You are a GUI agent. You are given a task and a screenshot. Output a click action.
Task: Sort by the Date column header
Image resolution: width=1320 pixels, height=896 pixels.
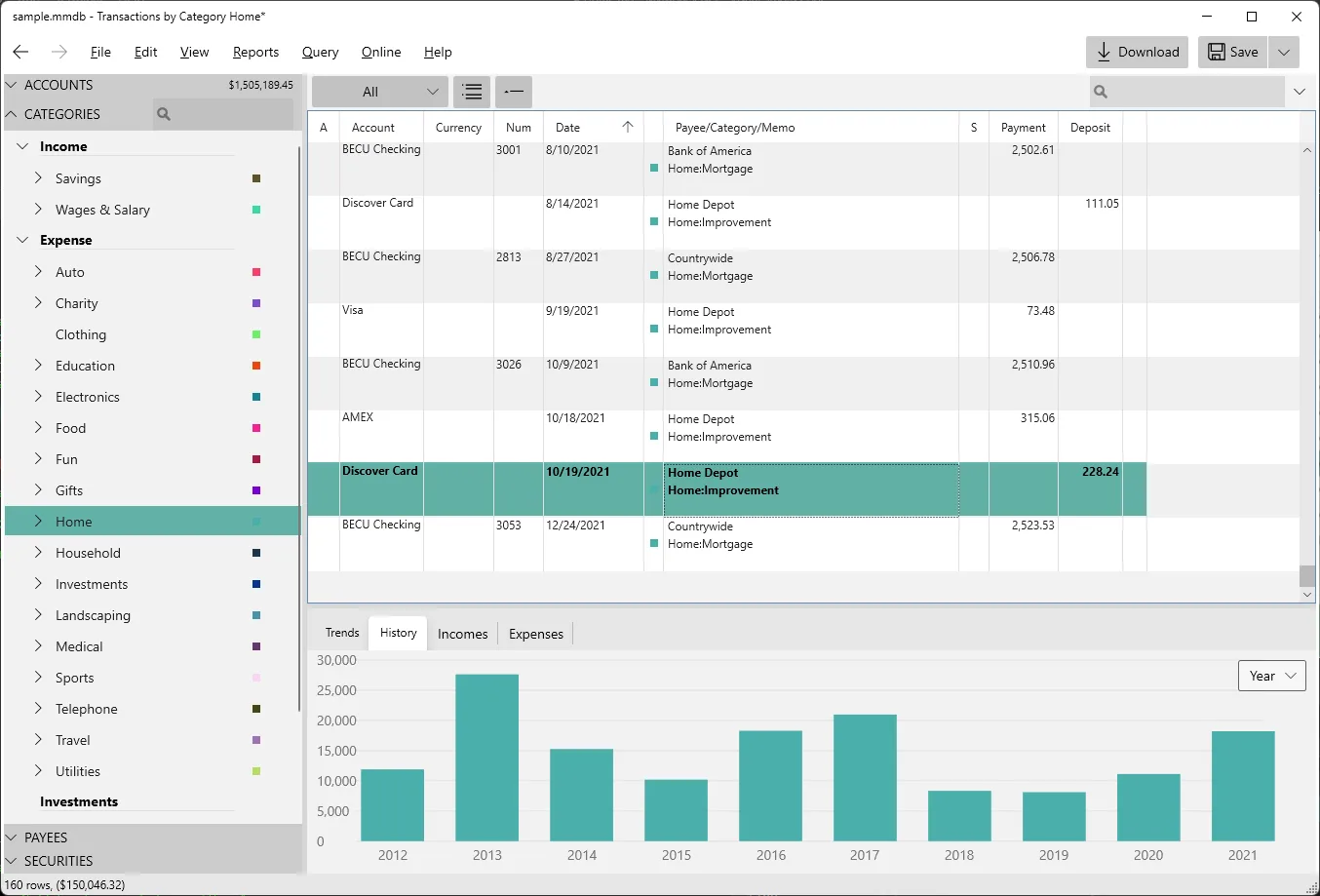pos(594,128)
